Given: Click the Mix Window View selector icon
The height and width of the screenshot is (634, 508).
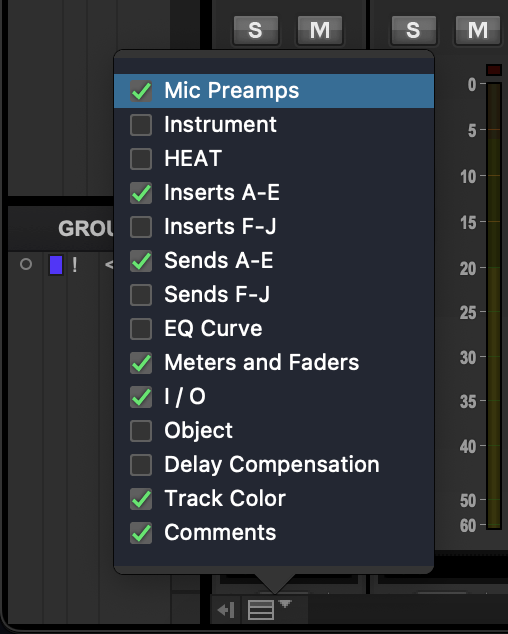Looking at the screenshot, I should tap(260, 609).
